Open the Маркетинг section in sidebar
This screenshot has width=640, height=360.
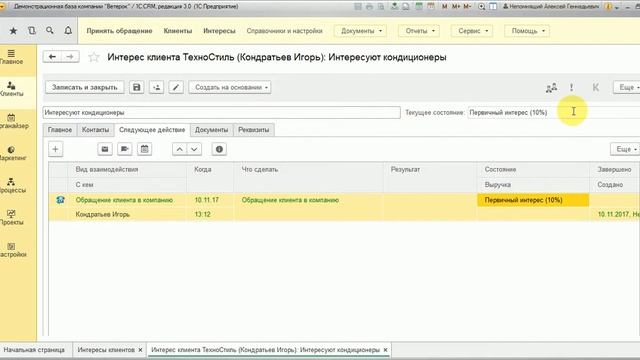[12, 153]
